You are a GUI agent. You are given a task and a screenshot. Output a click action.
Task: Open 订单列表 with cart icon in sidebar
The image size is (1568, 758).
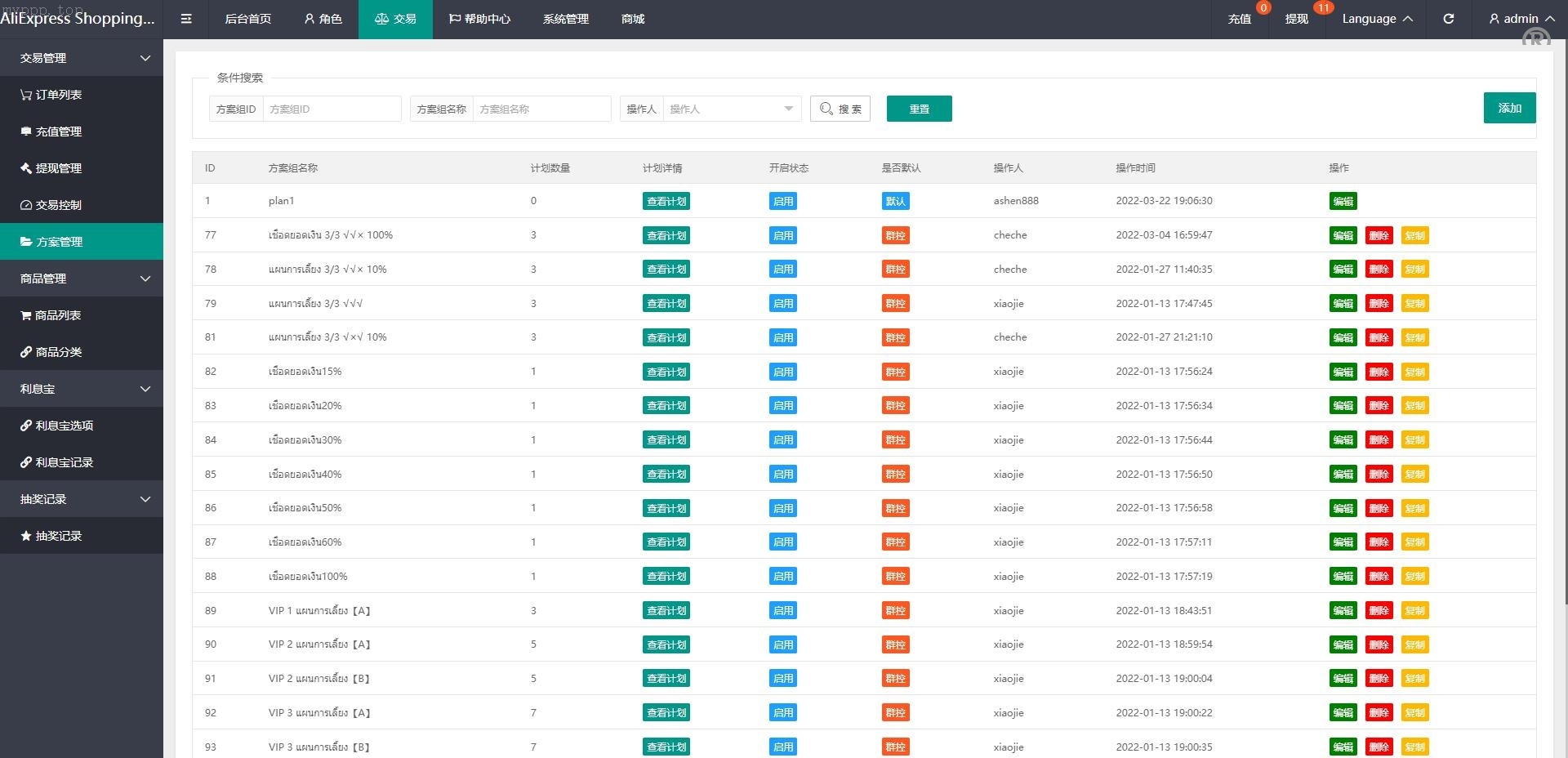coord(57,95)
